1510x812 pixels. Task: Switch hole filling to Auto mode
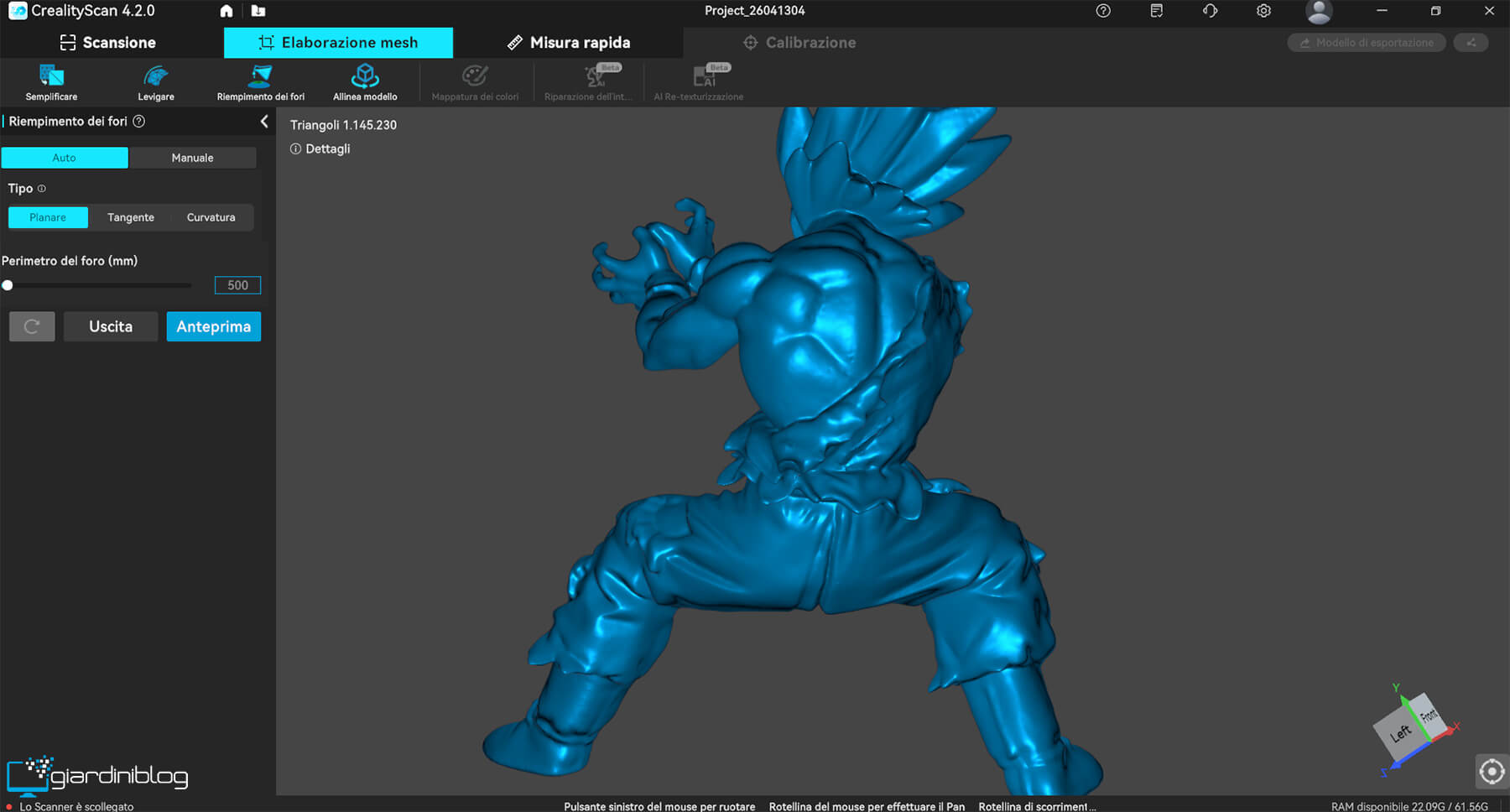click(65, 158)
